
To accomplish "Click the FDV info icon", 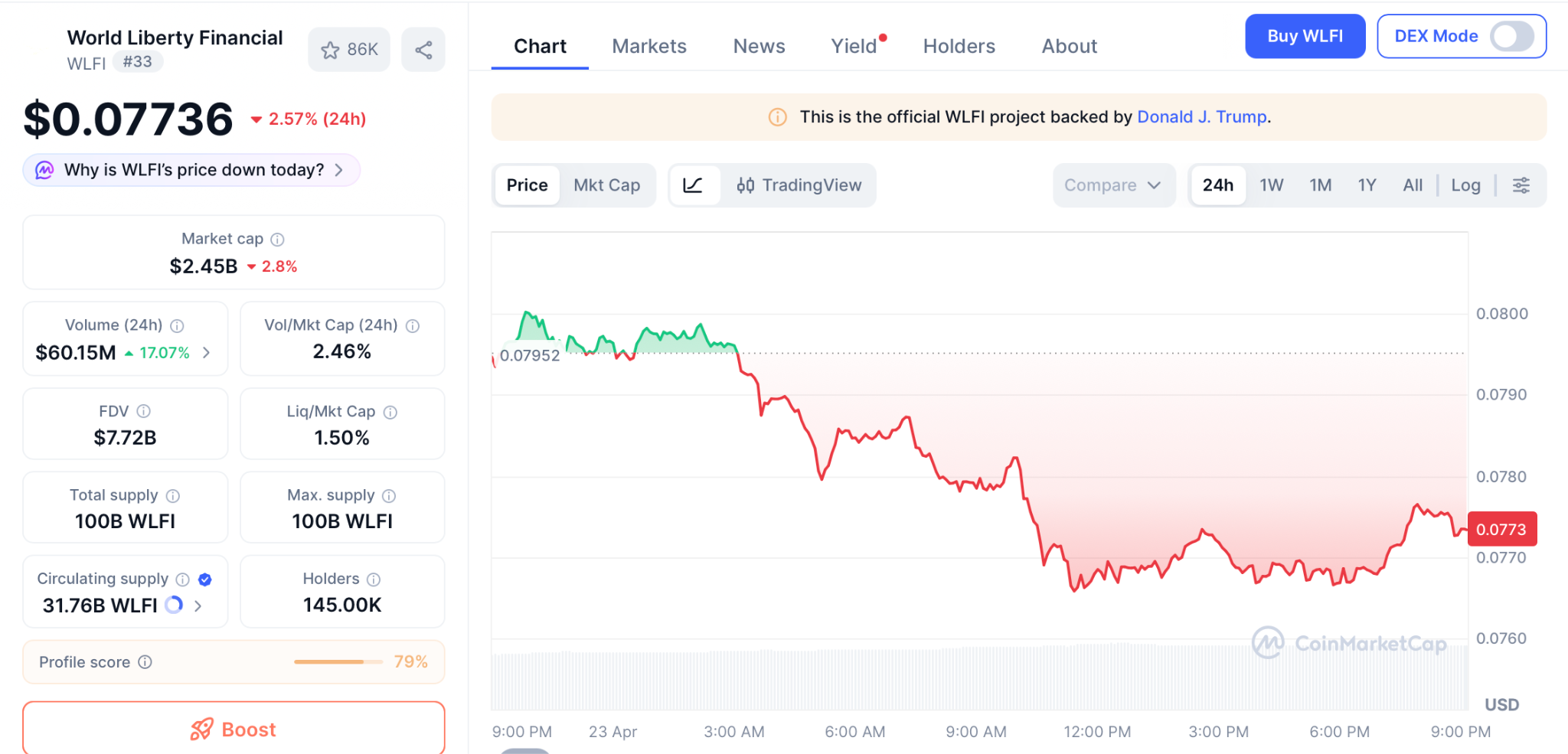I will [144, 412].
